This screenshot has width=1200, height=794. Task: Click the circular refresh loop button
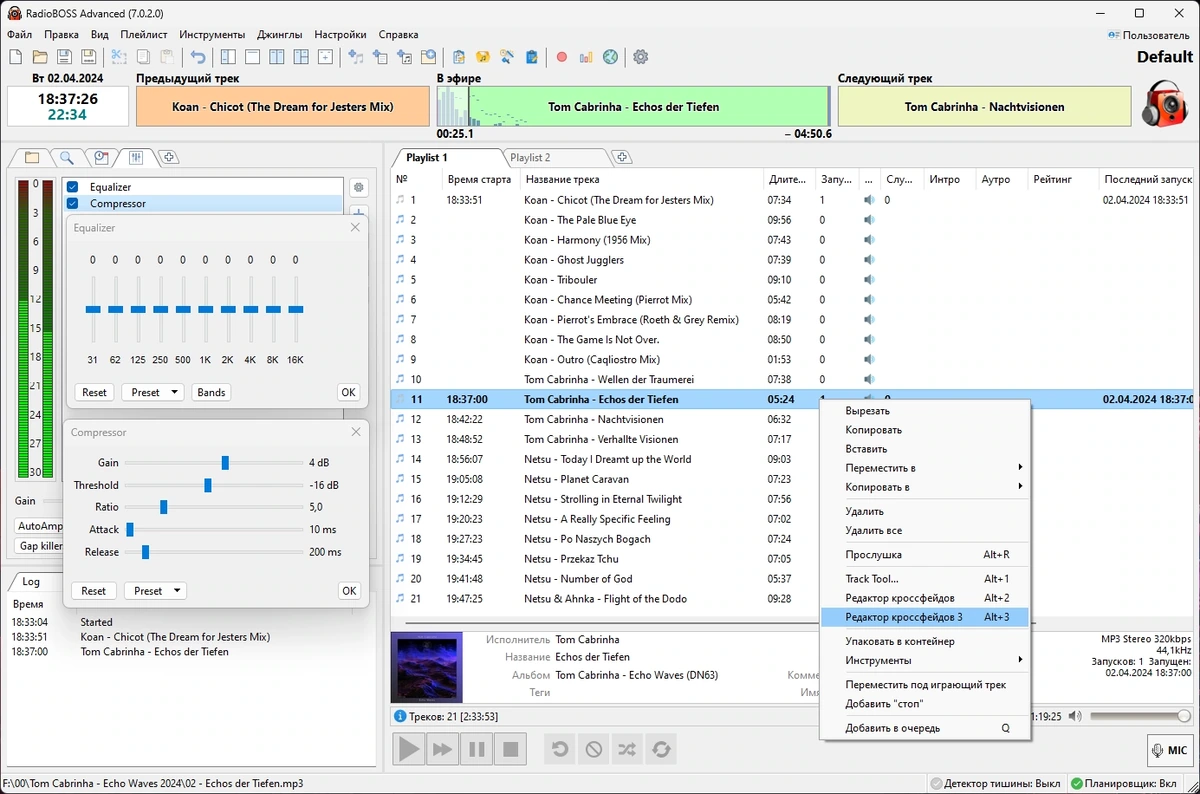[x=661, y=748]
